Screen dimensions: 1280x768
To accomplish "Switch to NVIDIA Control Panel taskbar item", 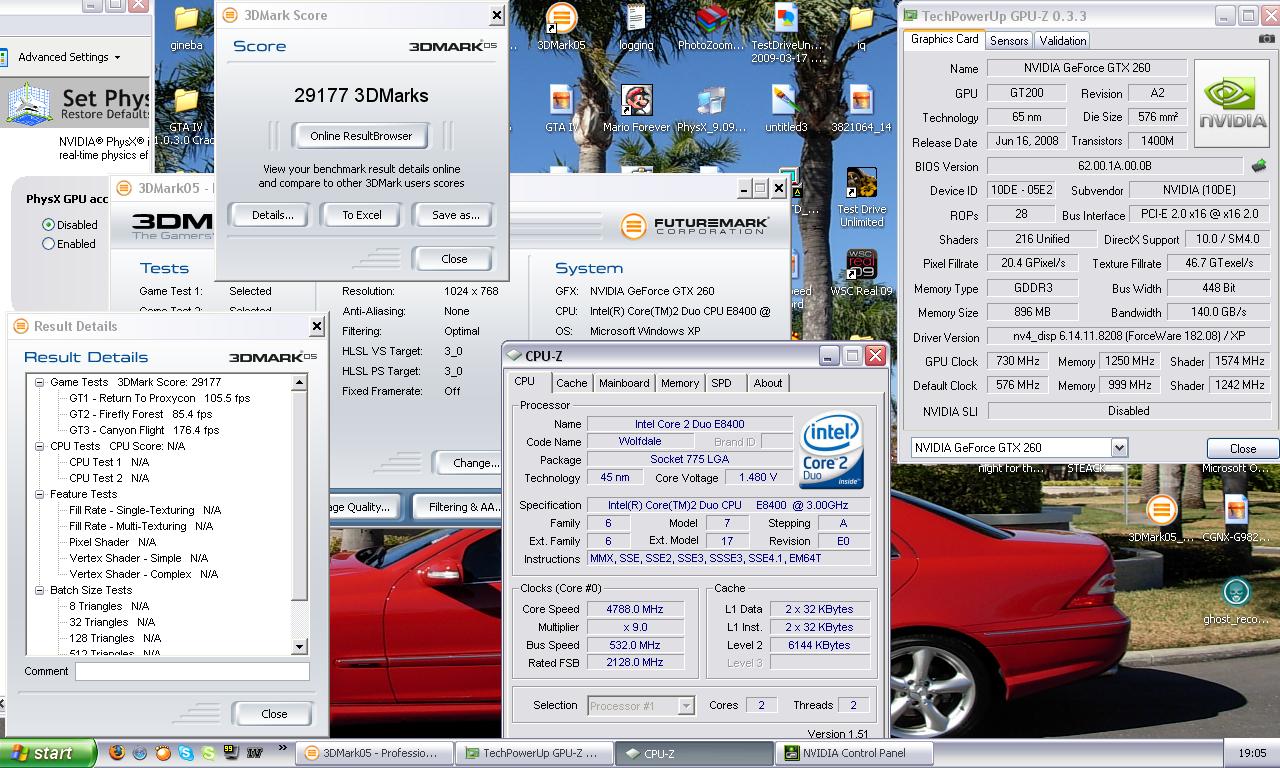I will (852, 753).
